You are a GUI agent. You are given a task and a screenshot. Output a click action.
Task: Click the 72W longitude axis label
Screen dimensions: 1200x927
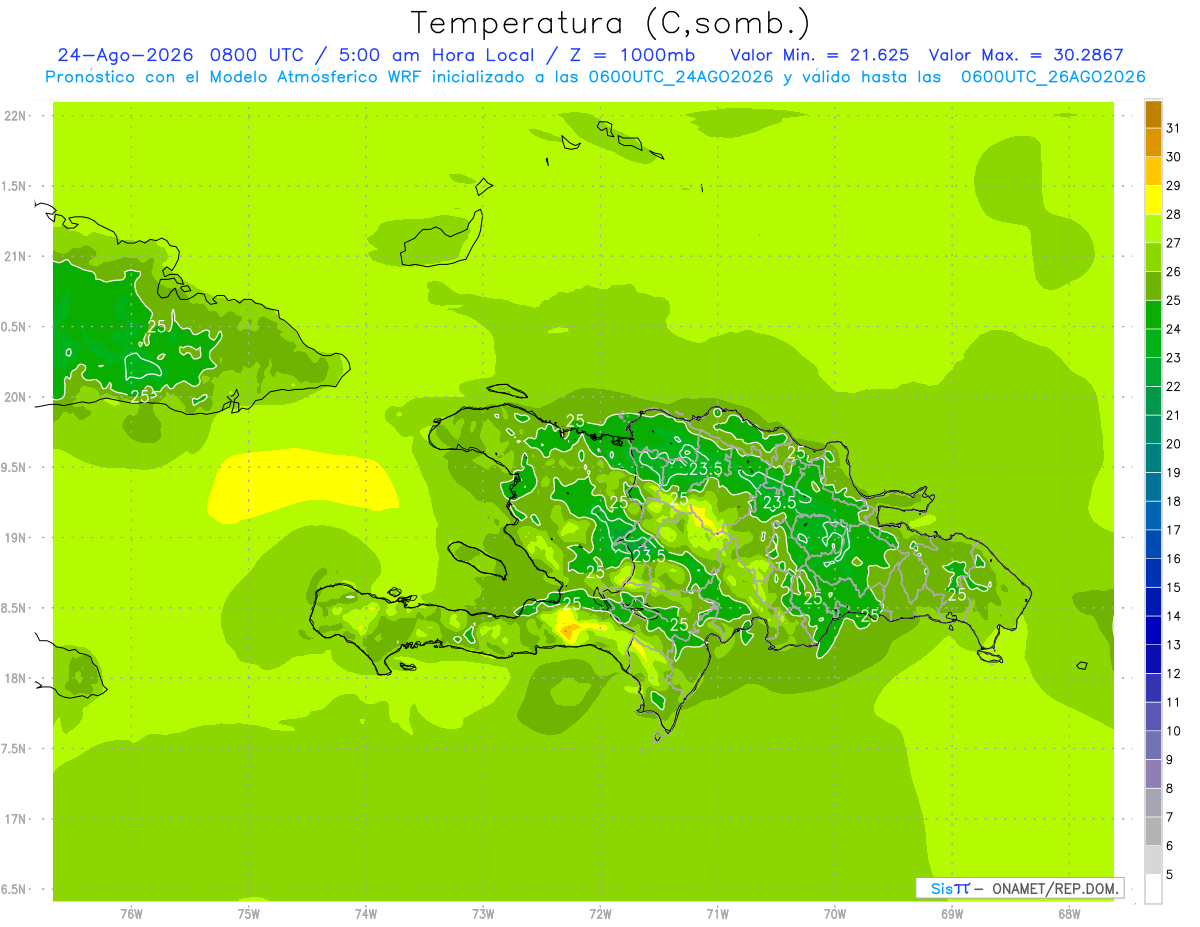pos(600,914)
